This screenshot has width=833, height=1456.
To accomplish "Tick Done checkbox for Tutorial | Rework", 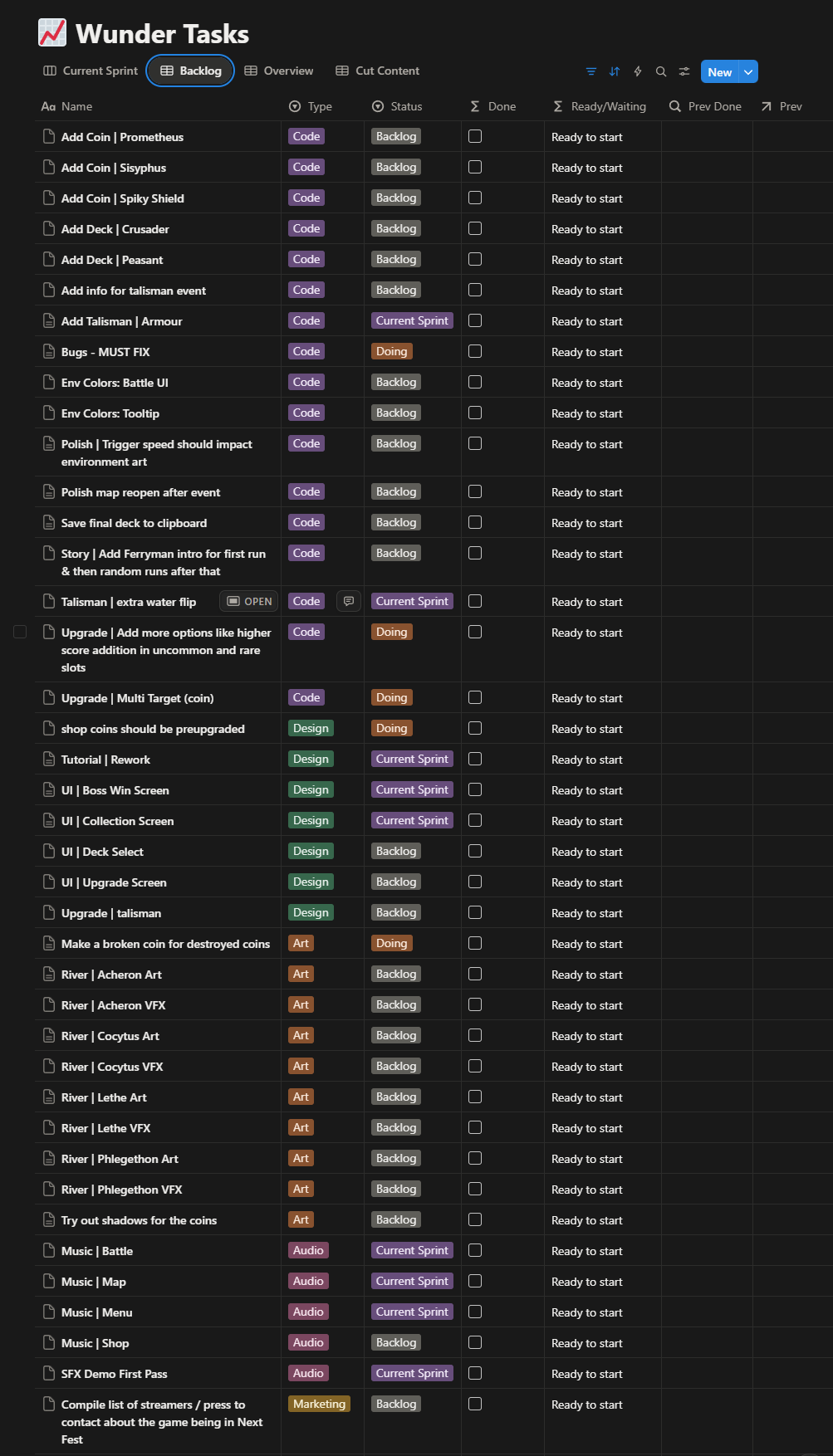I will point(475,759).
